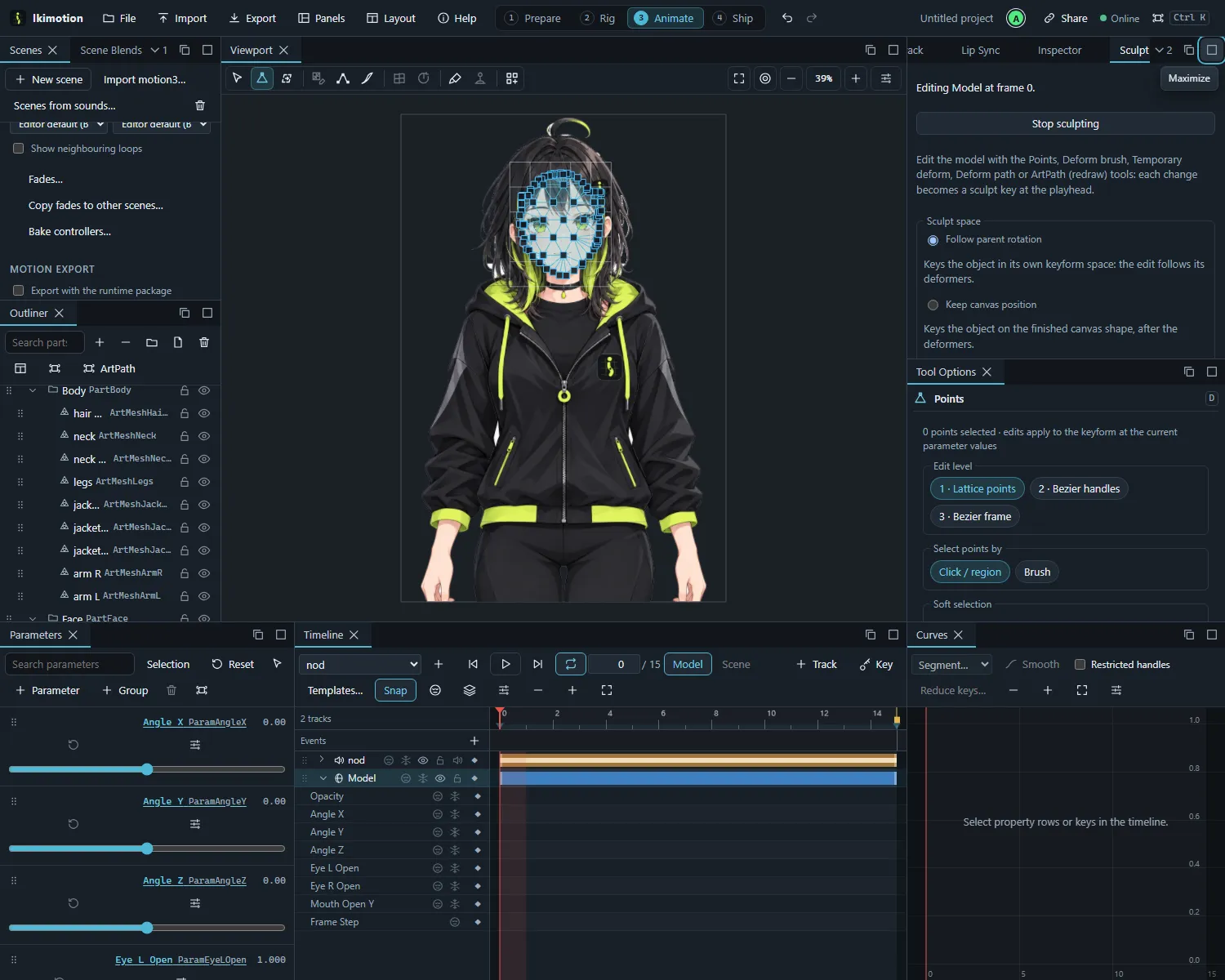This screenshot has height=980, width=1225.
Task: Jump to the last frame in the Timeline
Action: click(537, 664)
